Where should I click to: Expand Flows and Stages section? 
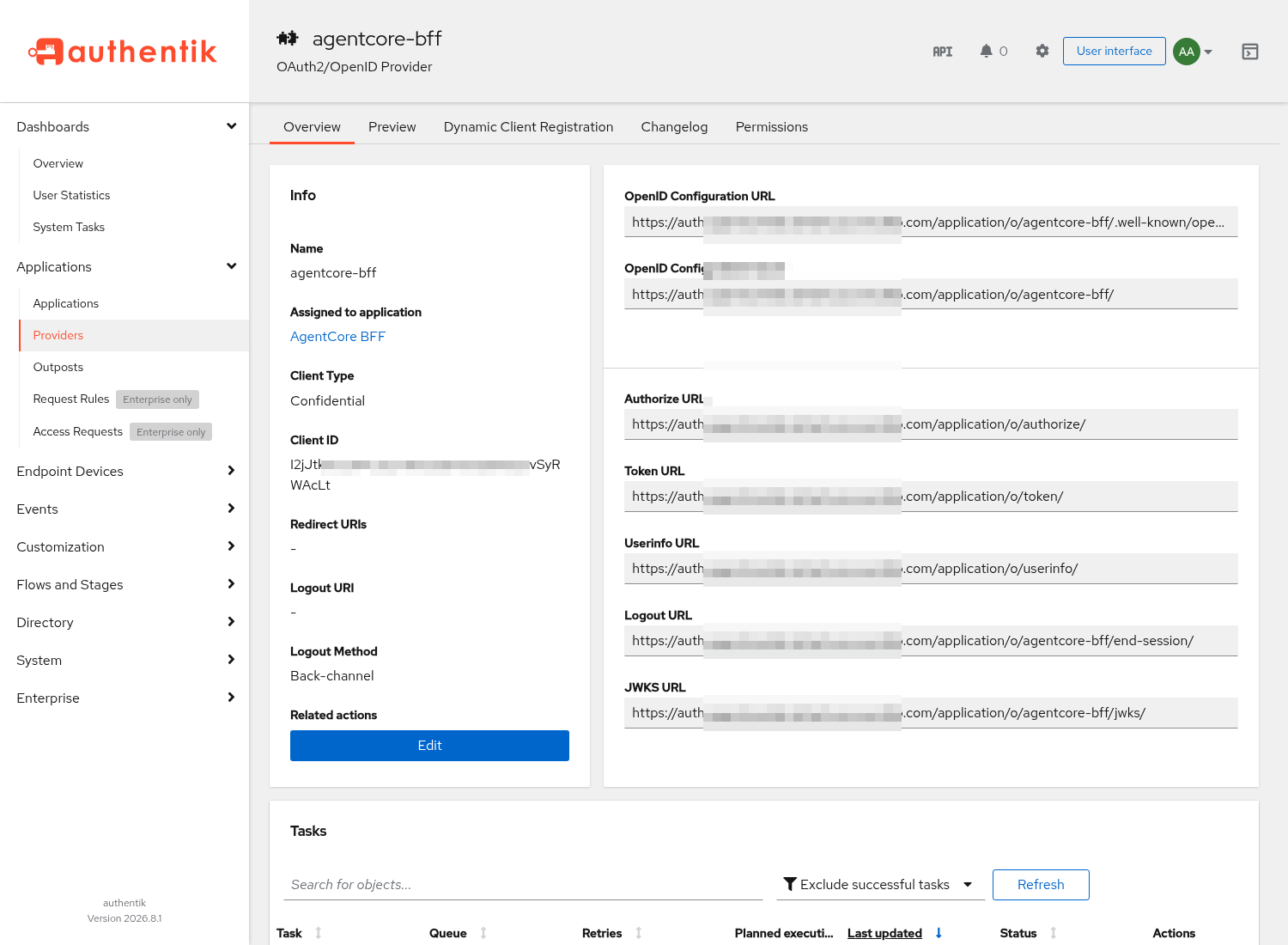pos(125,585)
